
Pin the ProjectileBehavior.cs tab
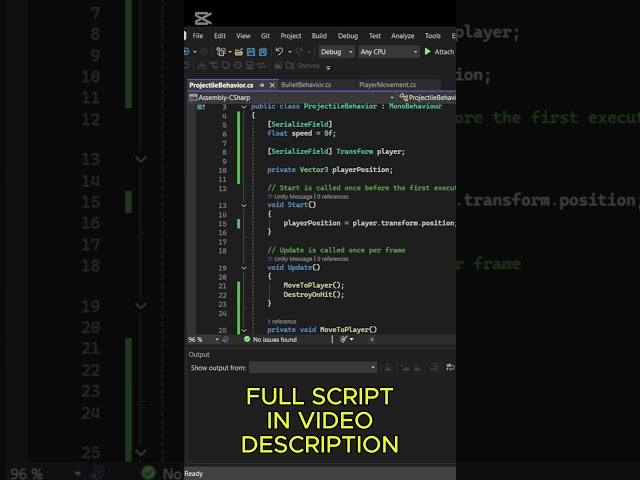[x=262, y=85]
